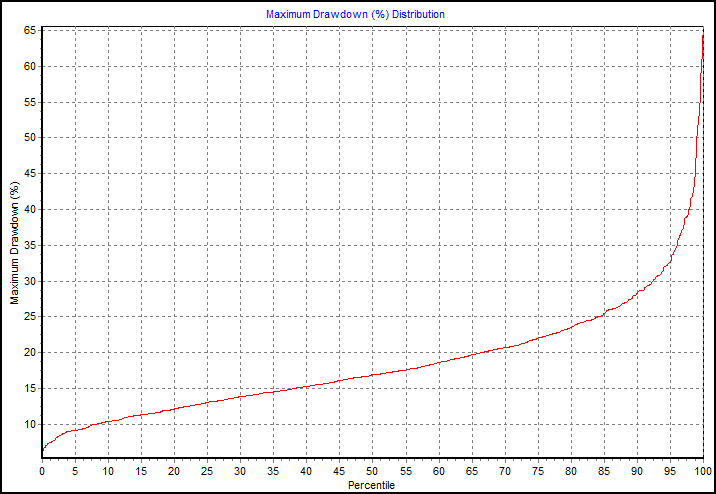This screenshot has width=716, height=494.
Task: Click the vertical axis title "Maximum Drawdown (%)"
Action: pyautogui.click(x=15, y=243)
